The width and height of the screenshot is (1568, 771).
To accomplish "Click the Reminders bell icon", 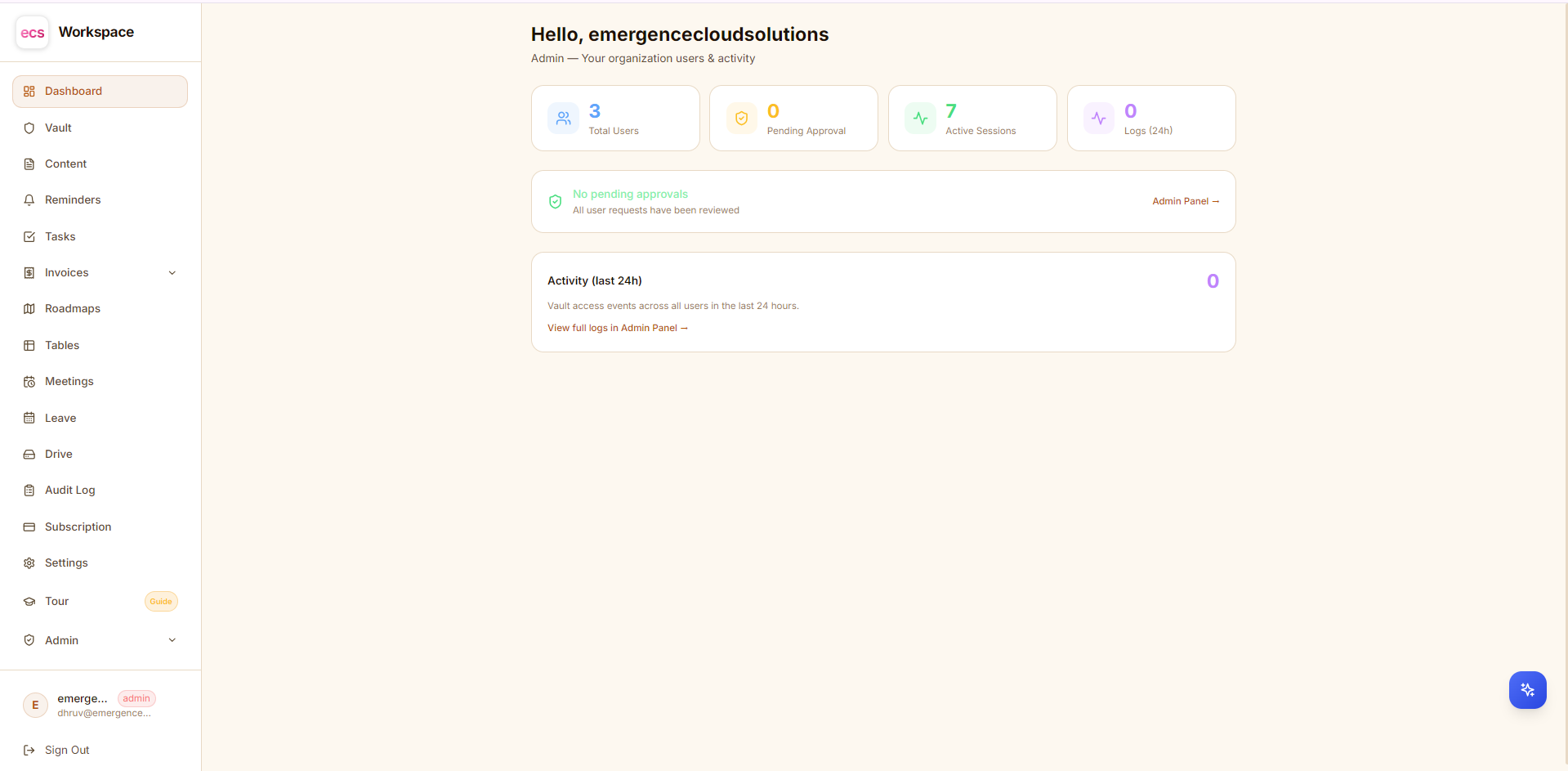I will [29, 200].
